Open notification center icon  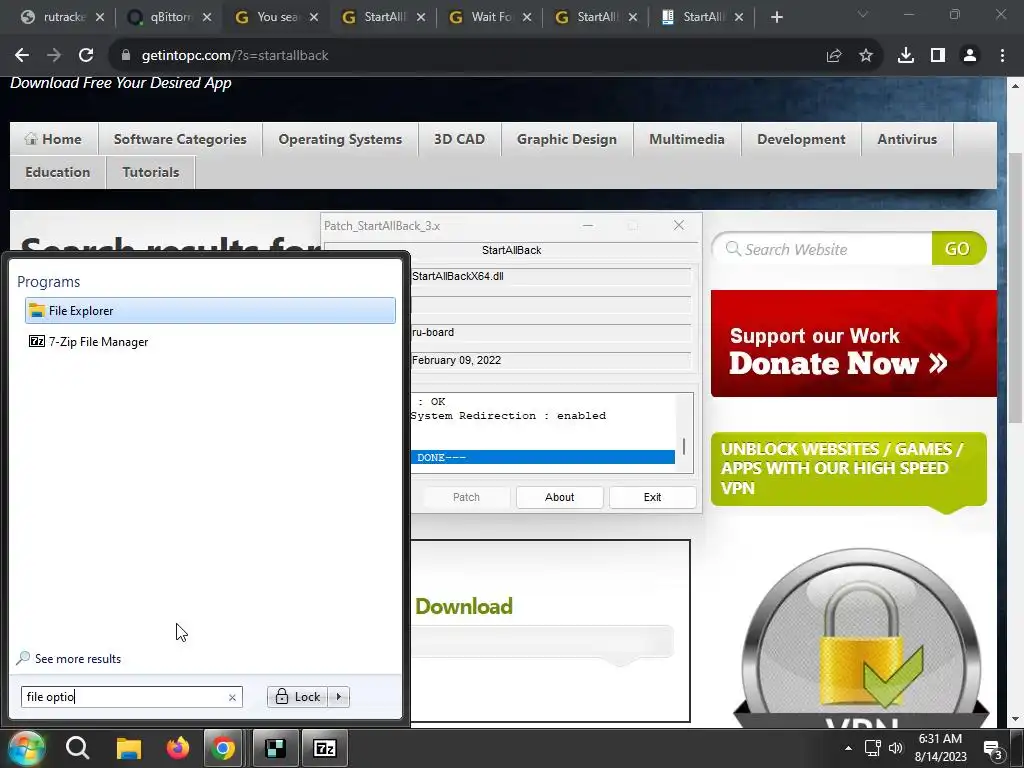pos(993,750)
